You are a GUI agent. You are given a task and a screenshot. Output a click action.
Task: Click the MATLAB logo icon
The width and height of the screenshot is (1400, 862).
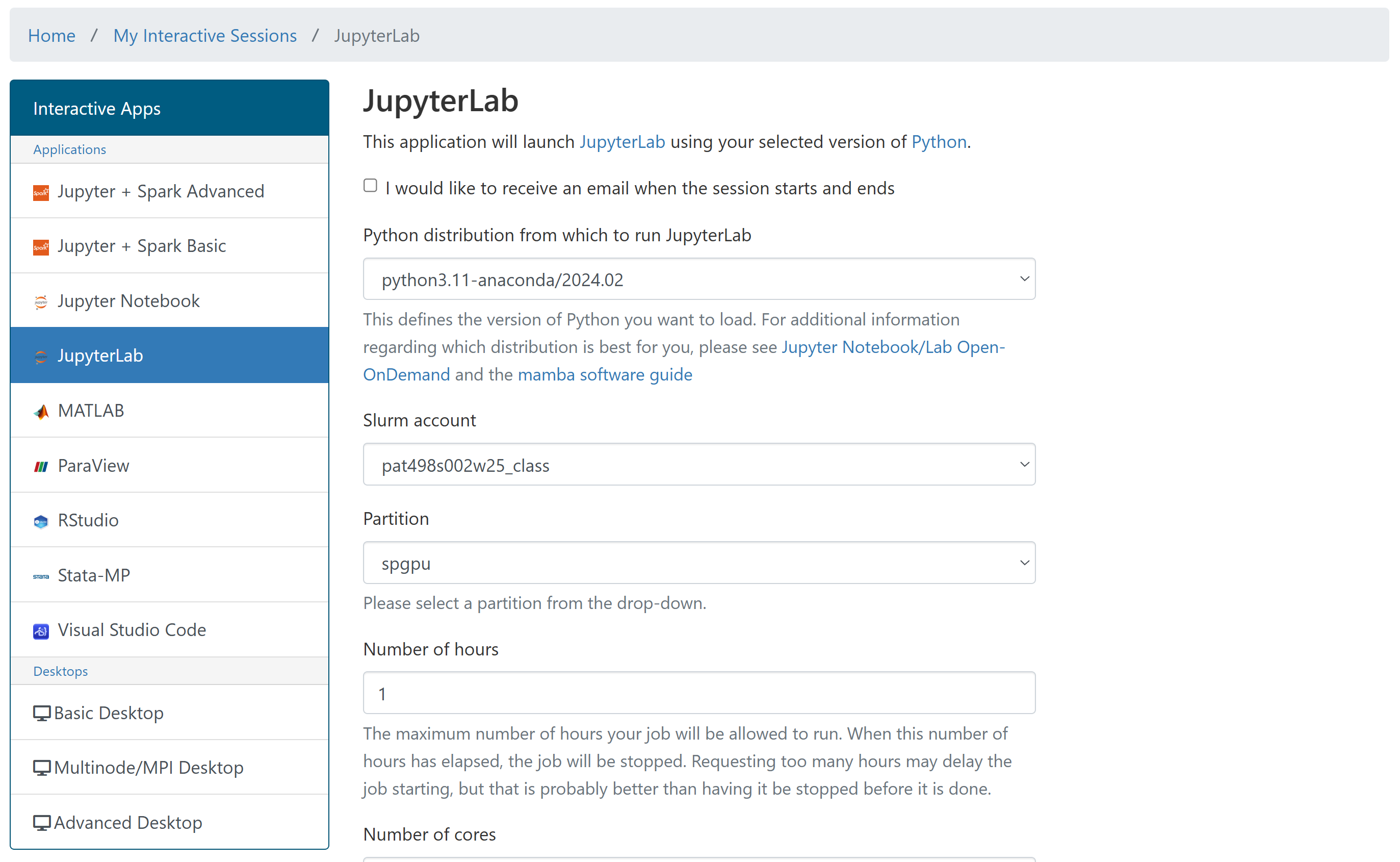pos(40,412)
